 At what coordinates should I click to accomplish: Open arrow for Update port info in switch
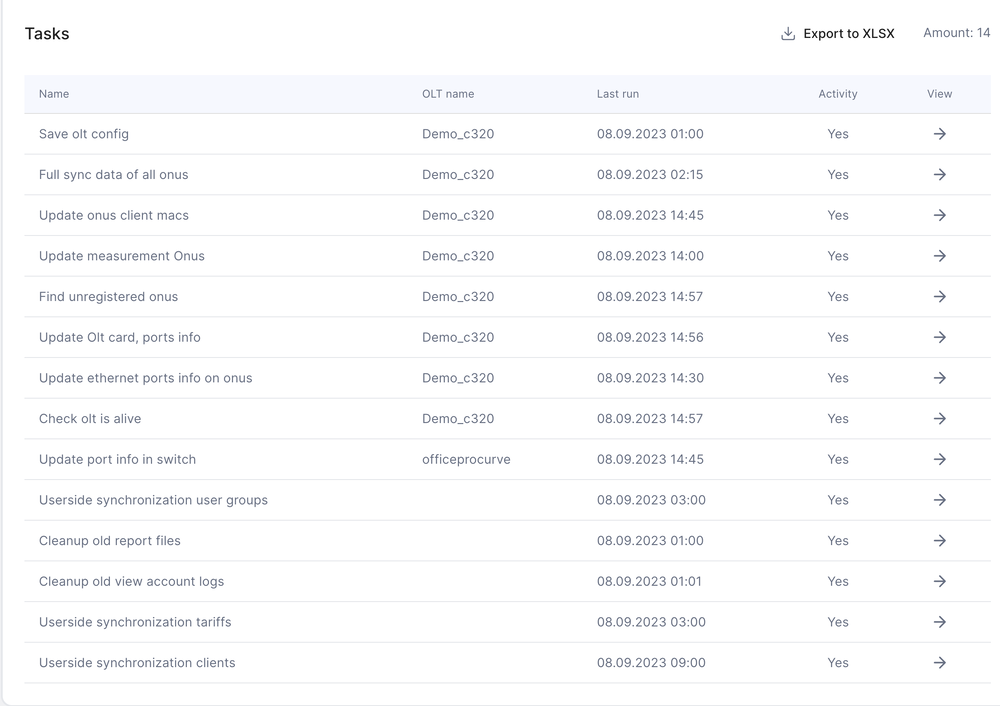(x=939, y=460)
